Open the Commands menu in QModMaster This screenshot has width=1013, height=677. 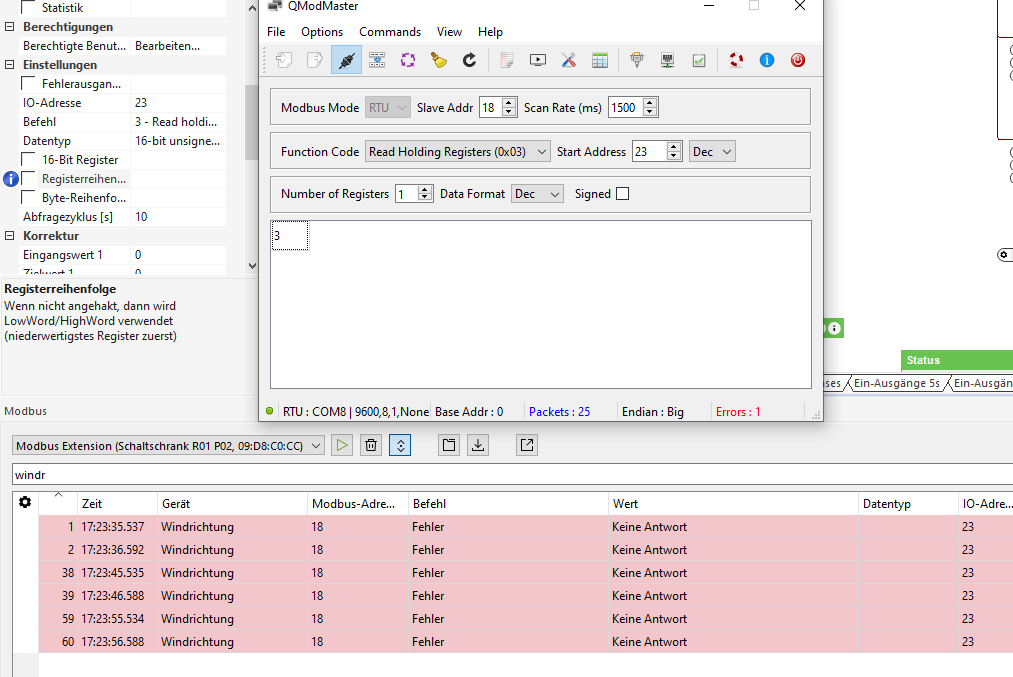[x=390, y=32]
